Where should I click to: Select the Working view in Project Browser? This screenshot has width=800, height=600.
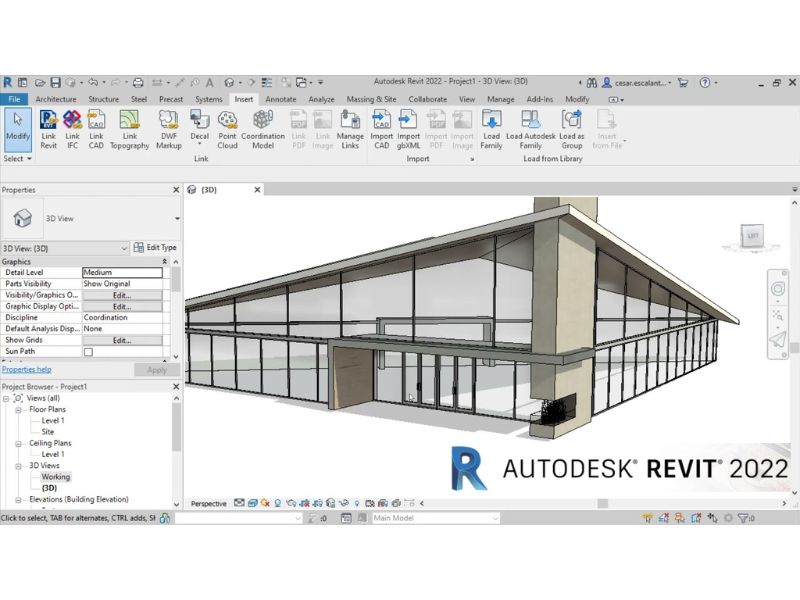pyautogui.click(x=56, y=477)
